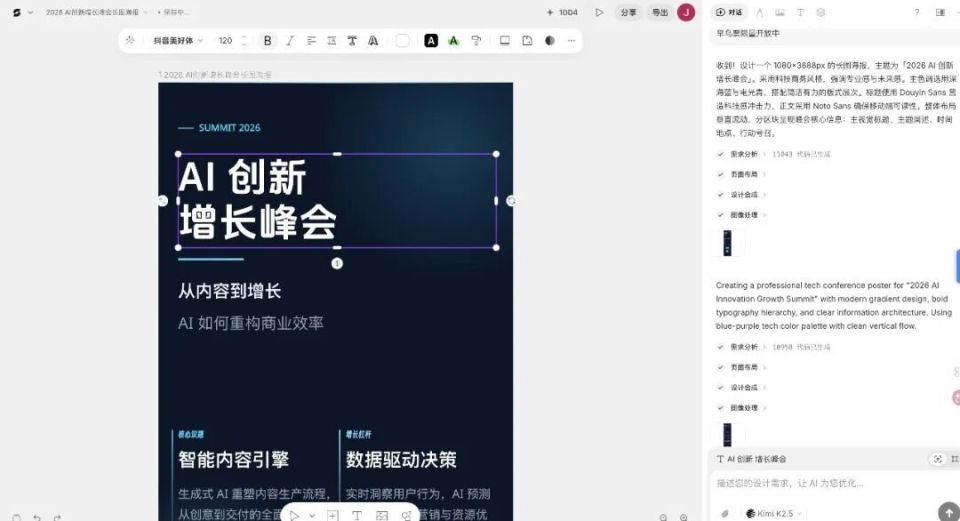Click the page sticker icon in toolbar
Image resolution: width=960 pixels, height=521 pixels.
coord(527,40)
